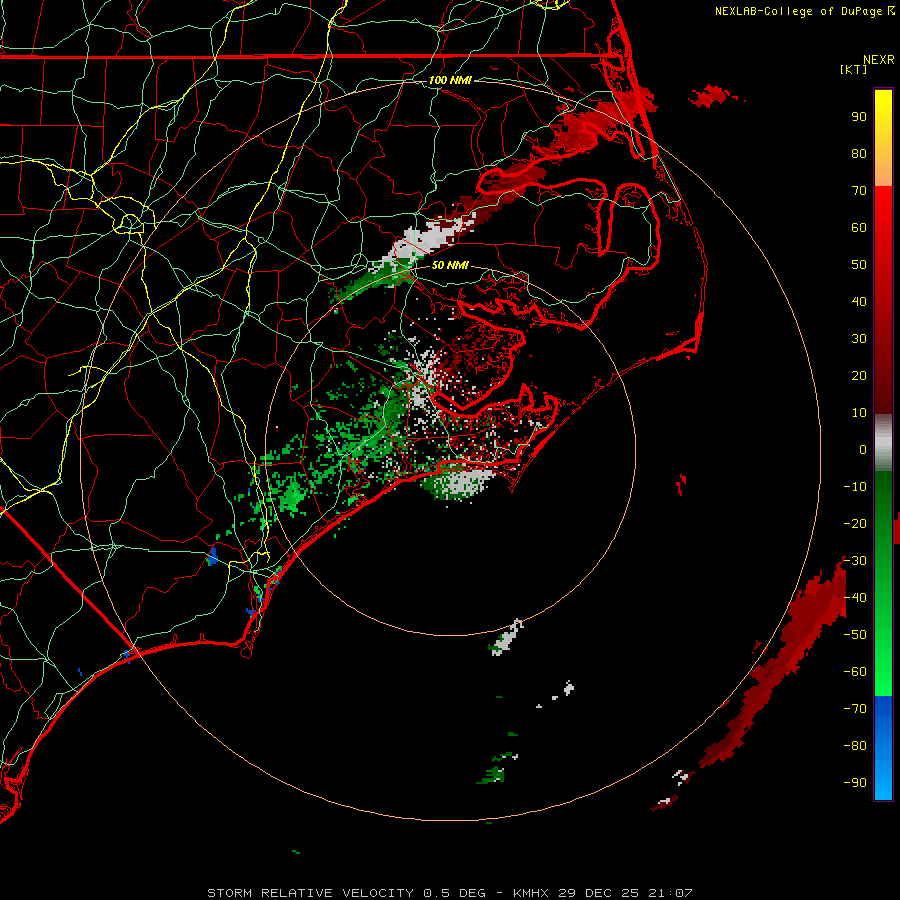
Task: Click the -60 value on velocity scale
Action: point(855,672)
